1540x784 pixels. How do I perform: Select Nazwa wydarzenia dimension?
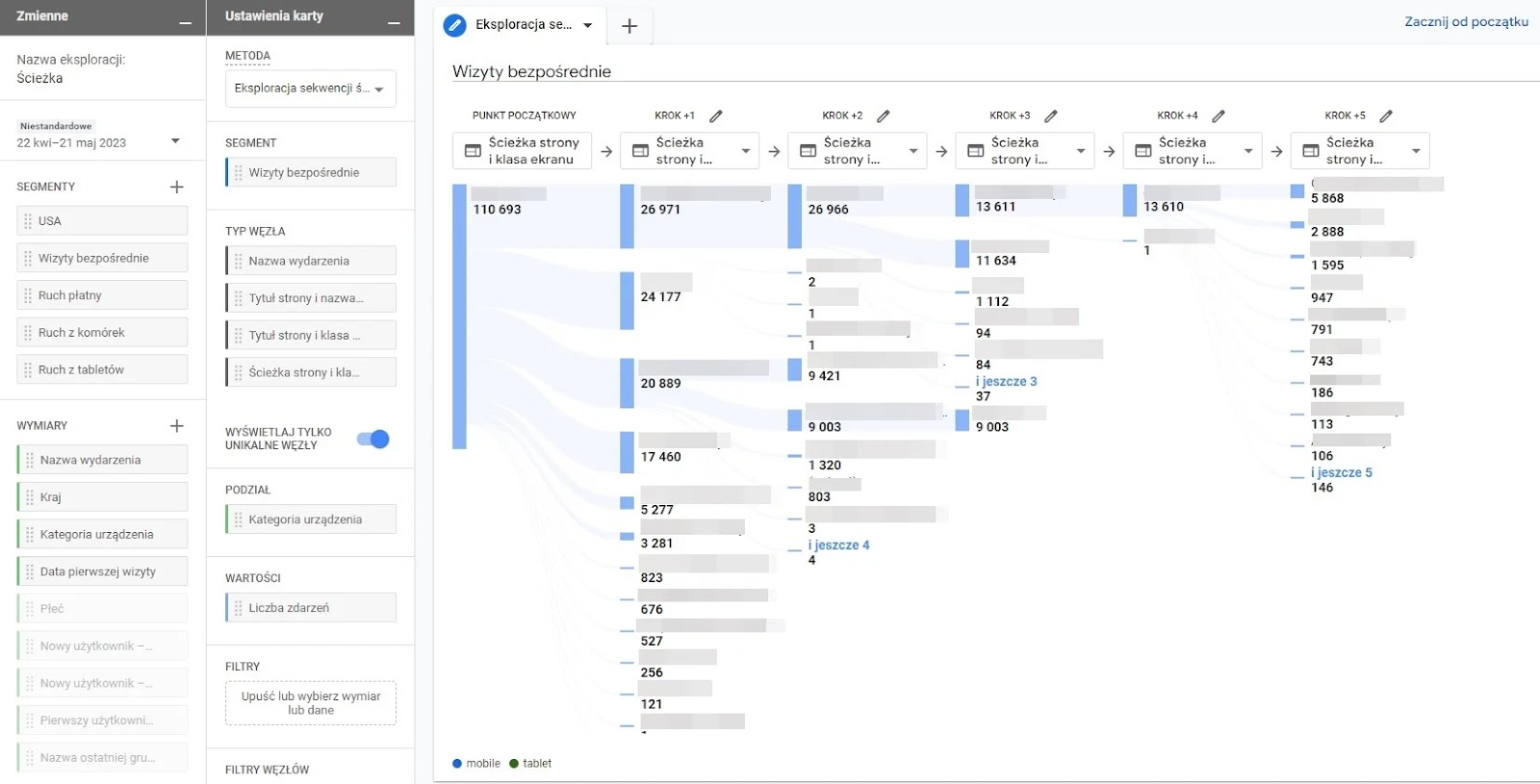[102, 460]
